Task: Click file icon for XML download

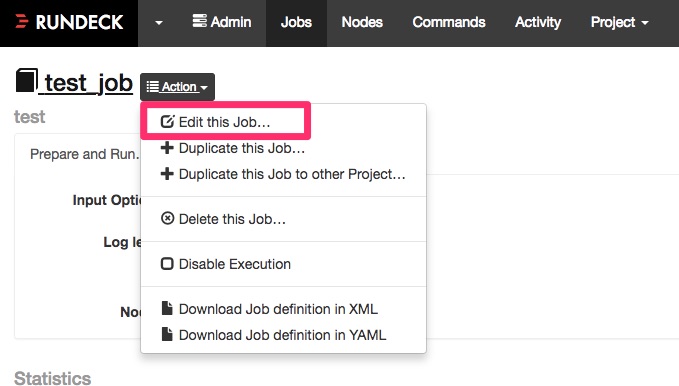Action: 167,308
